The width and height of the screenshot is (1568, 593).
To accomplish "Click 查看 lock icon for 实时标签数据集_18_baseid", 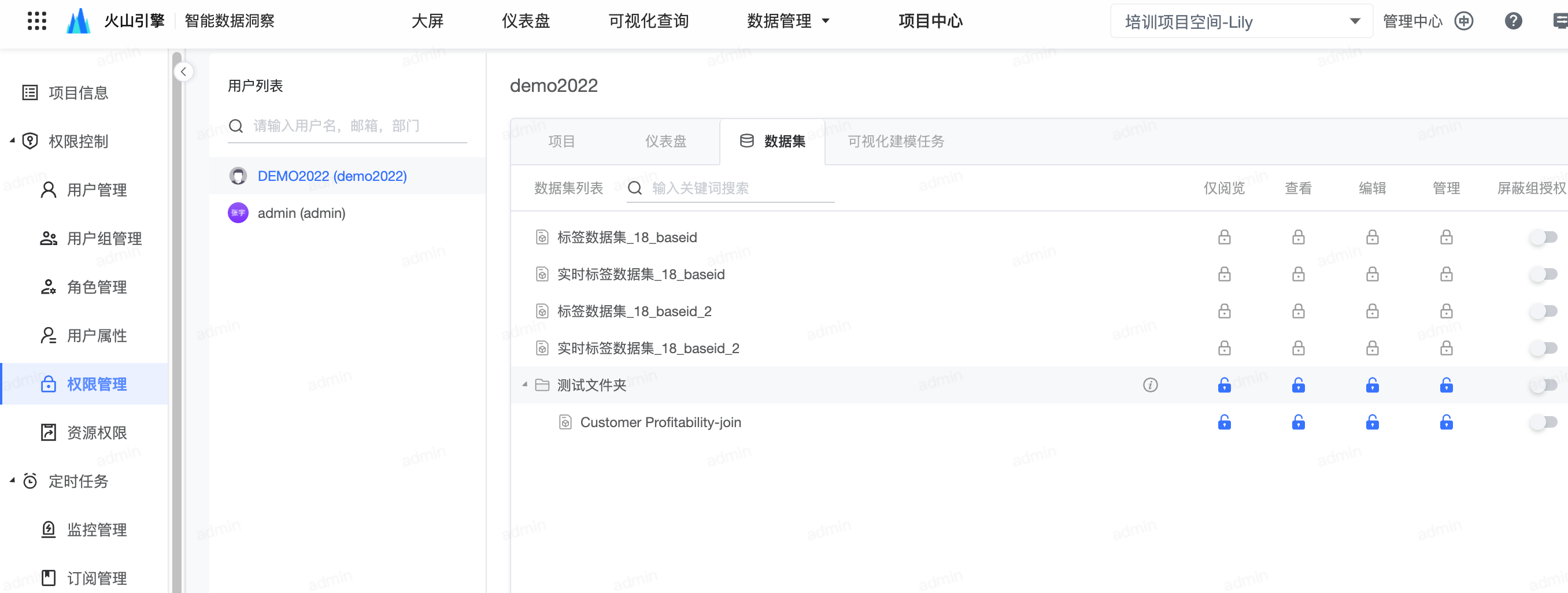I will pyautogui.click(x=1299, y=275).
